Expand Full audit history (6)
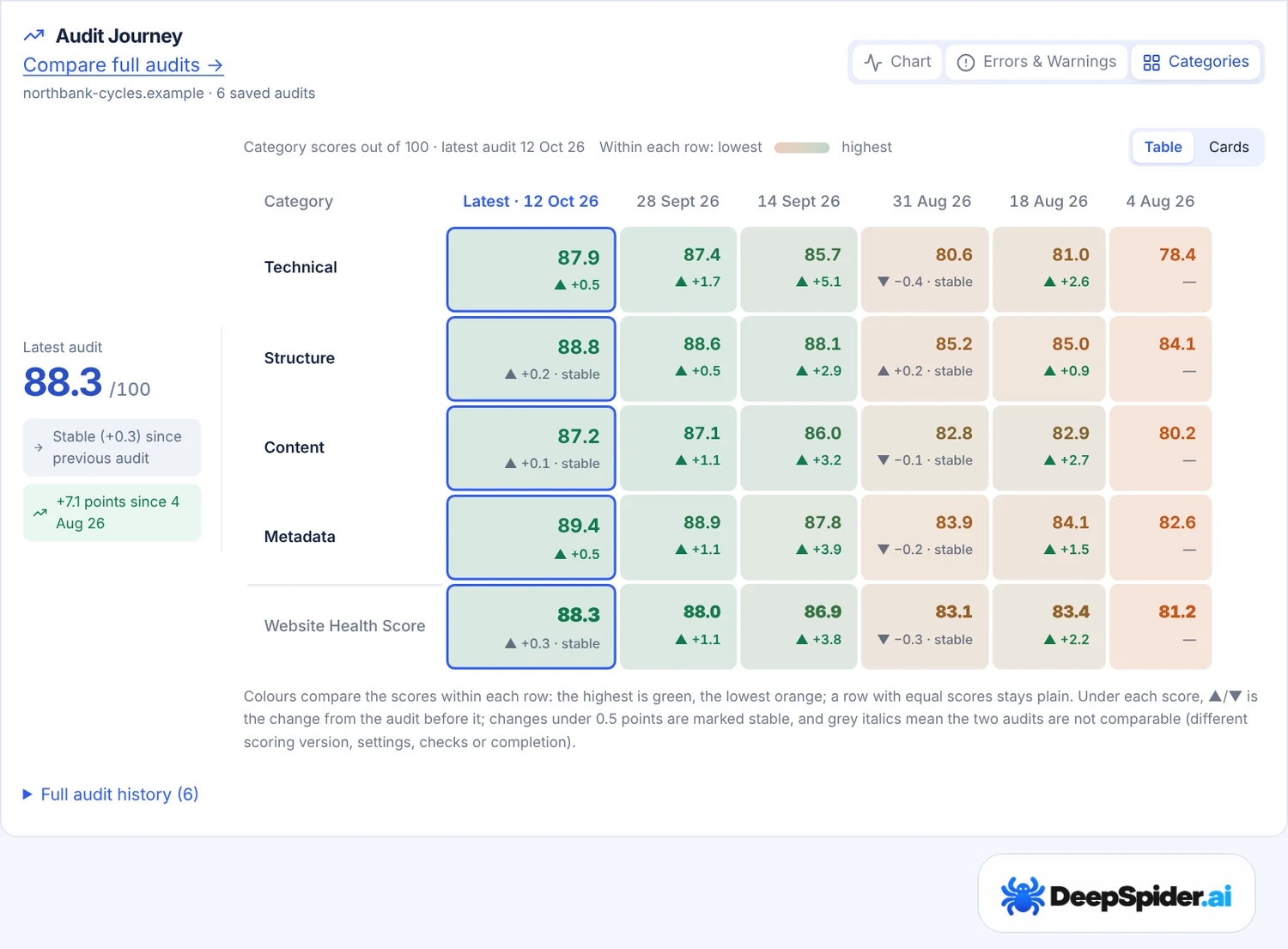This screenshot has width=1288, height=949. pyautogui.click(x=111, y=794)
